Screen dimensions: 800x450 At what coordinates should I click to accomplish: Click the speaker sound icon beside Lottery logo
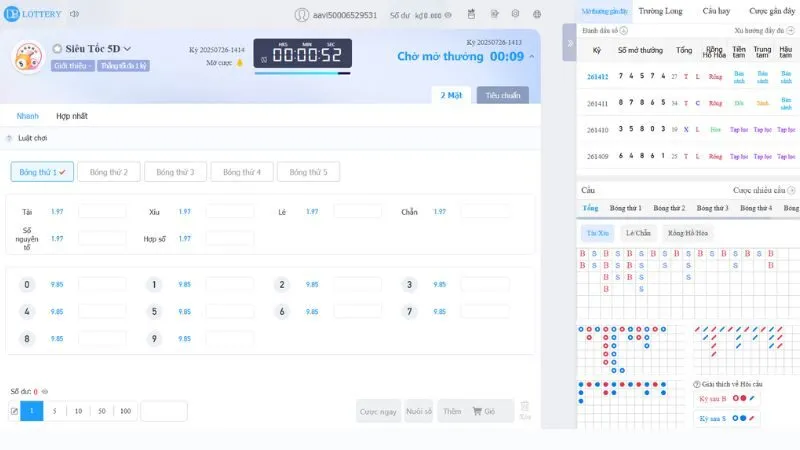(x=75, y=15)
